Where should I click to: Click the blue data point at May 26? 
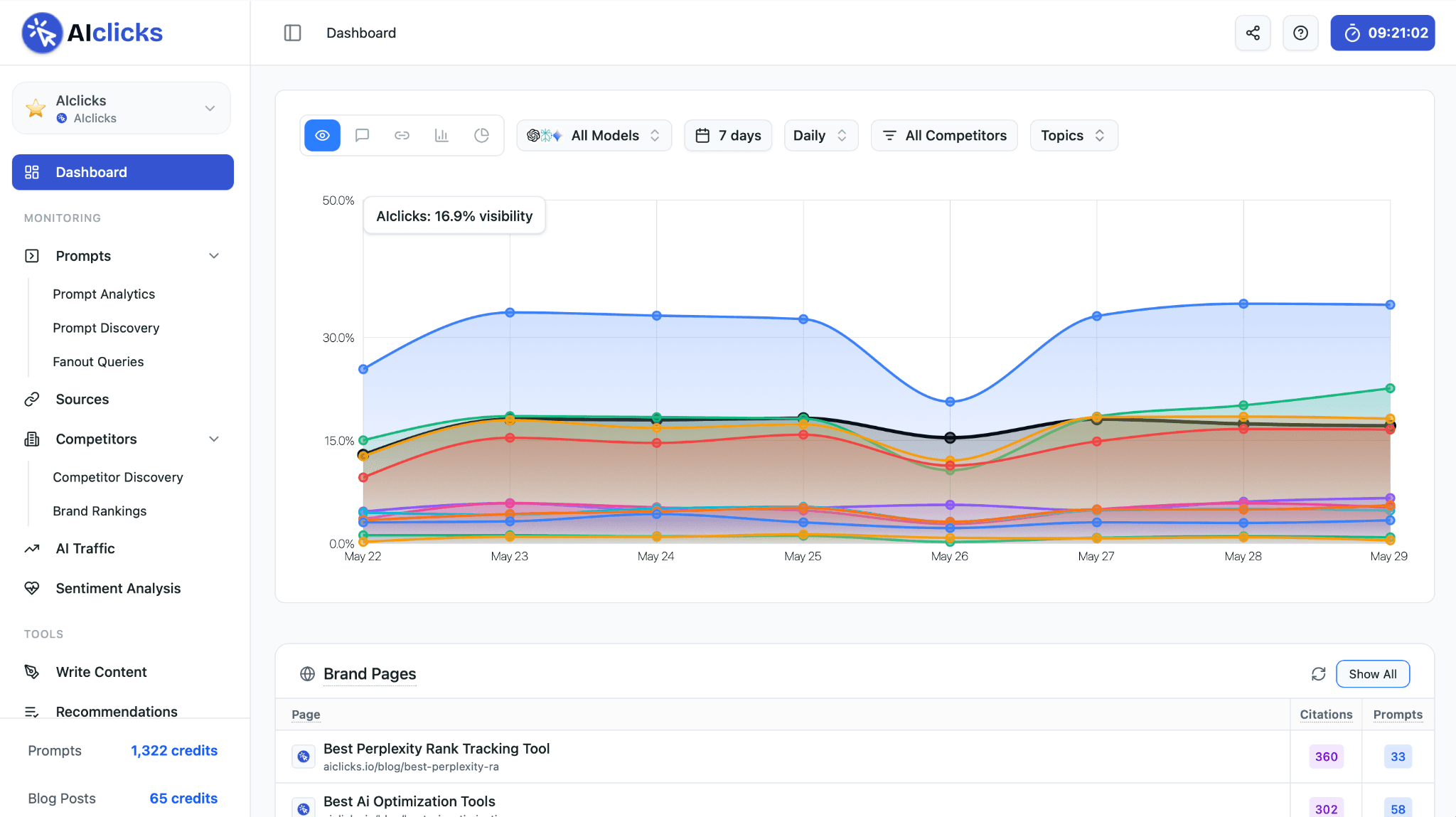pos(950,402)
